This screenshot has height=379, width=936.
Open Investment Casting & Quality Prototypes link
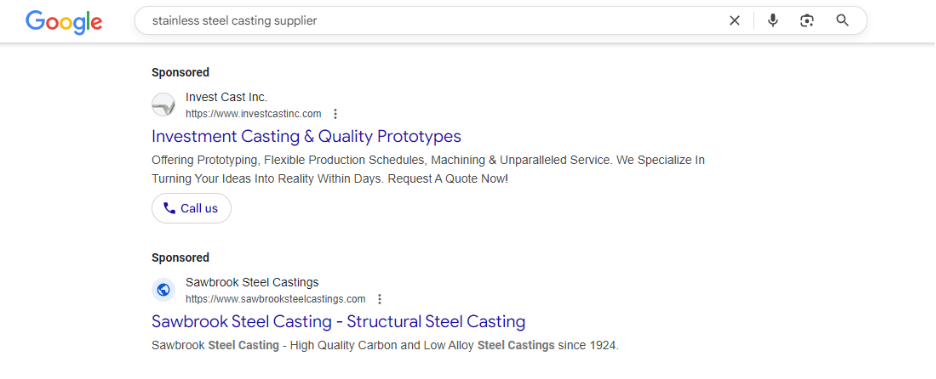[x=306, y=136]
